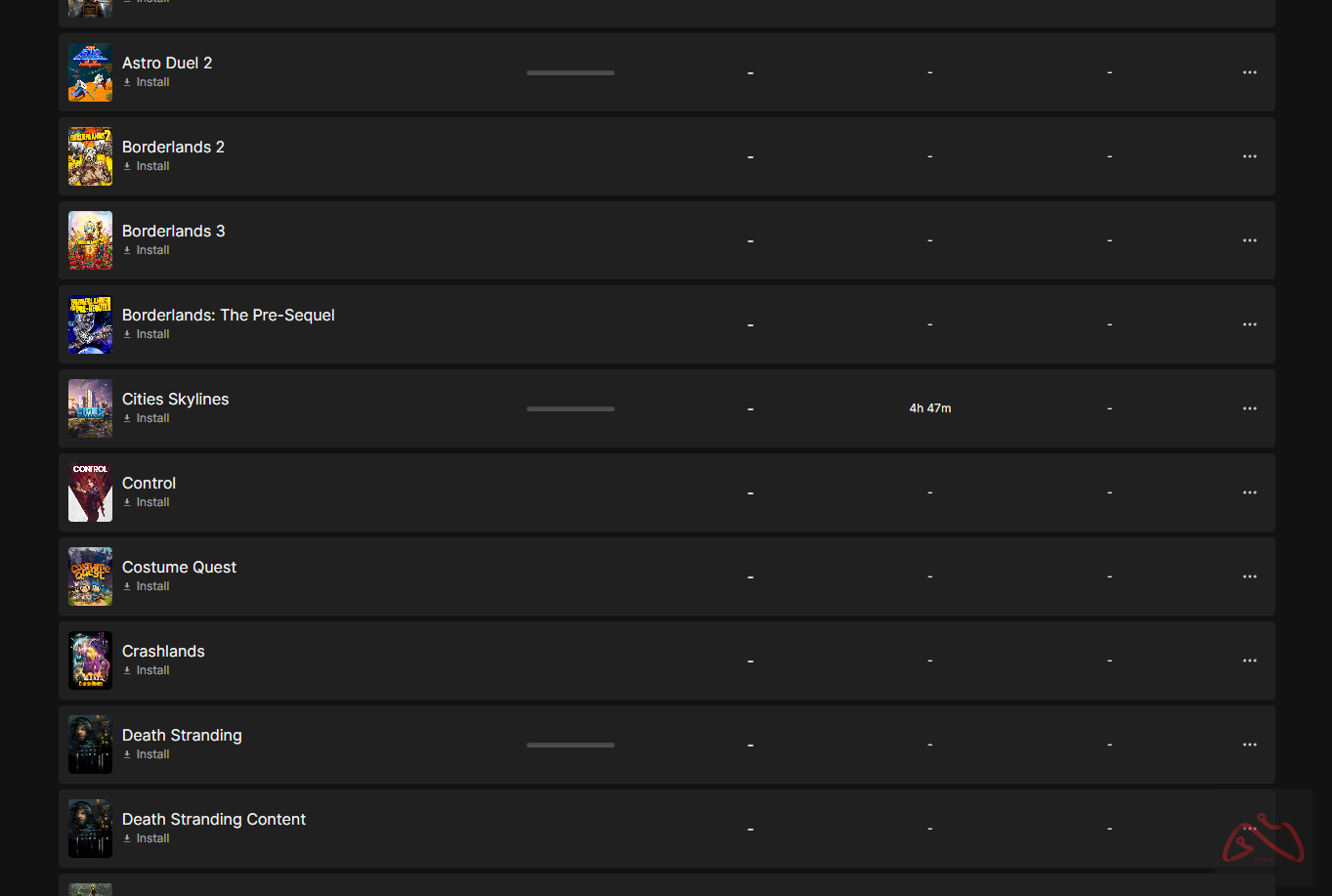Click the Cities Skylines 4h 47m playtime
Screen dimensions: 1332x896
click(x=929, y=408)
